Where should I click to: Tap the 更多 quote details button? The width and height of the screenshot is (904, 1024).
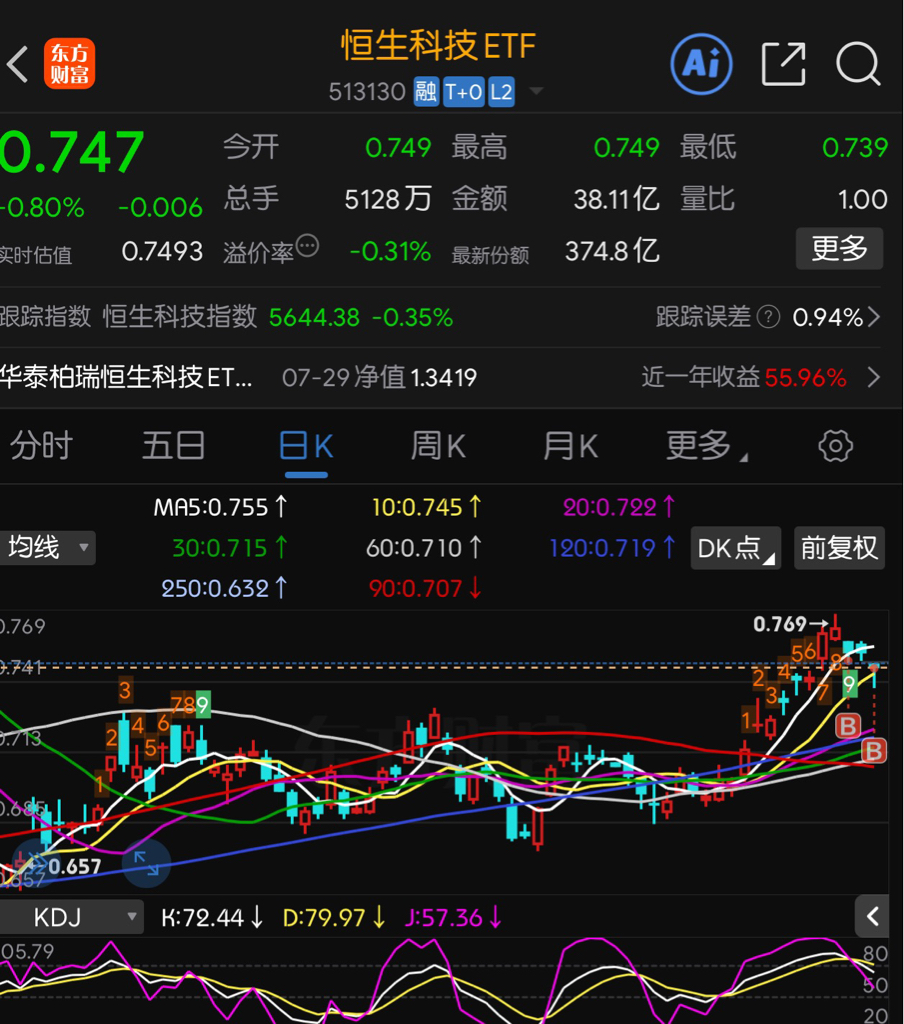point(839,248)
